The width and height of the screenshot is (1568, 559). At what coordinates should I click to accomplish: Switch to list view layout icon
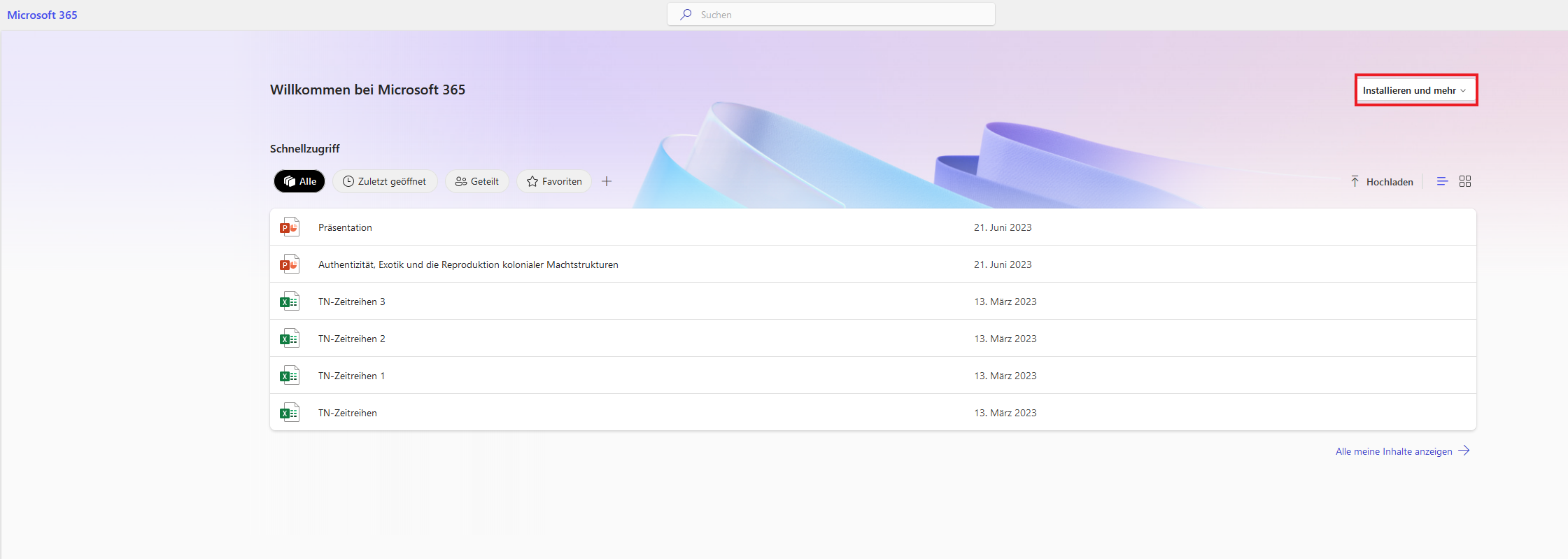(x=1442, y=181)
